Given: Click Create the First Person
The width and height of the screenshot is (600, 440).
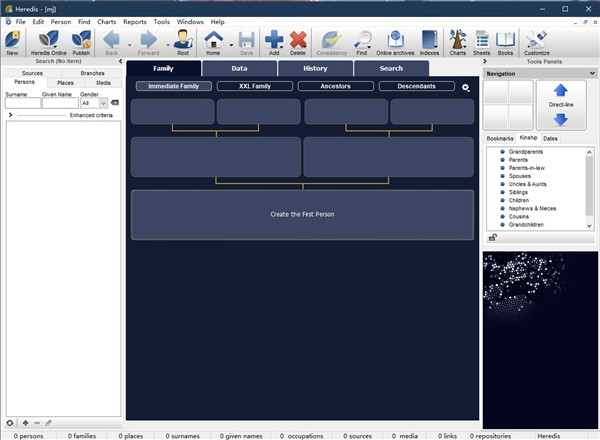Looking at the screenshot, I should click(302, 215).
